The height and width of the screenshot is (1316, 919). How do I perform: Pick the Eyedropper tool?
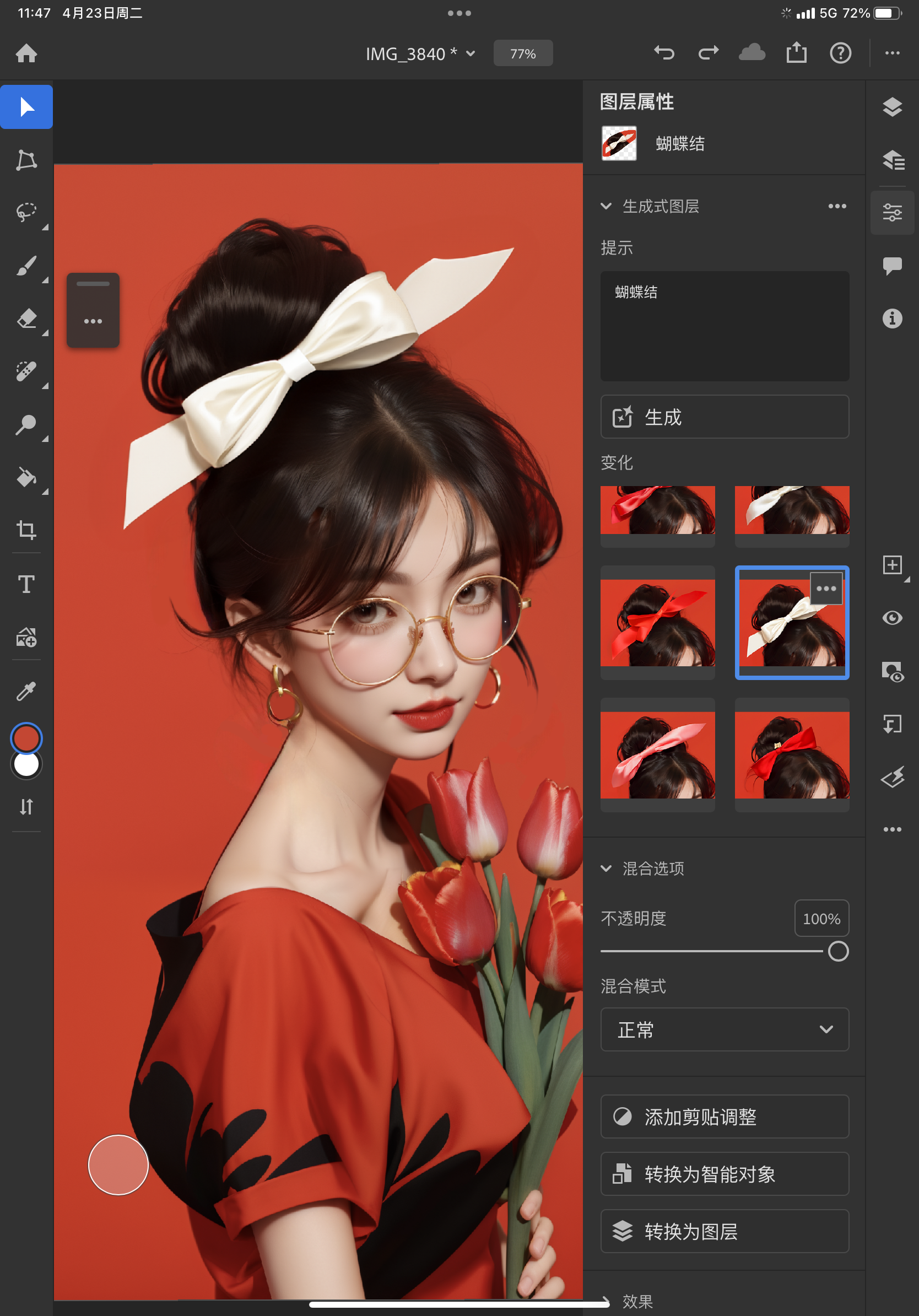tap(26, 692)
